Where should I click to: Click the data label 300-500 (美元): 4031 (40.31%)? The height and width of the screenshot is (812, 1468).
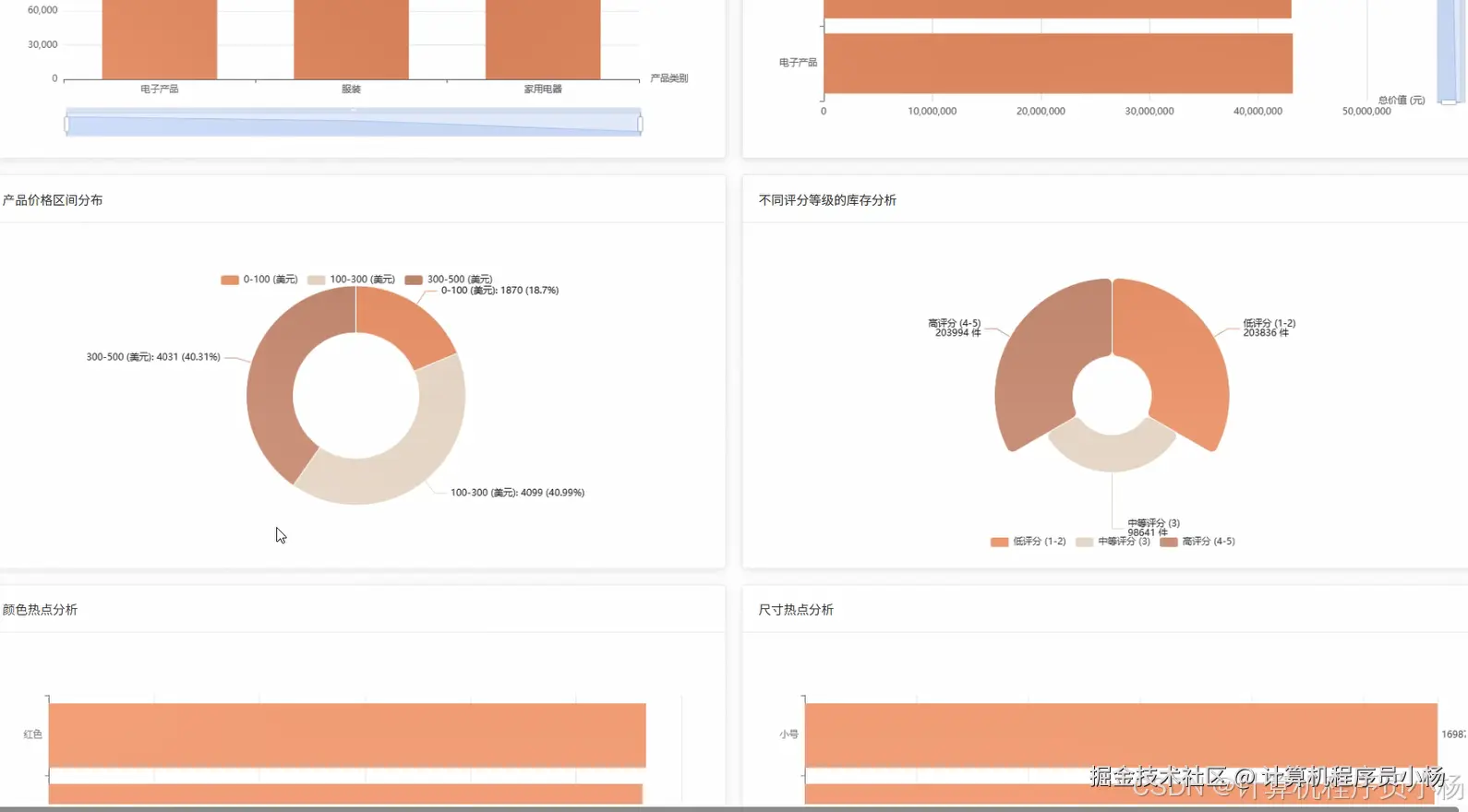(153, 357)
